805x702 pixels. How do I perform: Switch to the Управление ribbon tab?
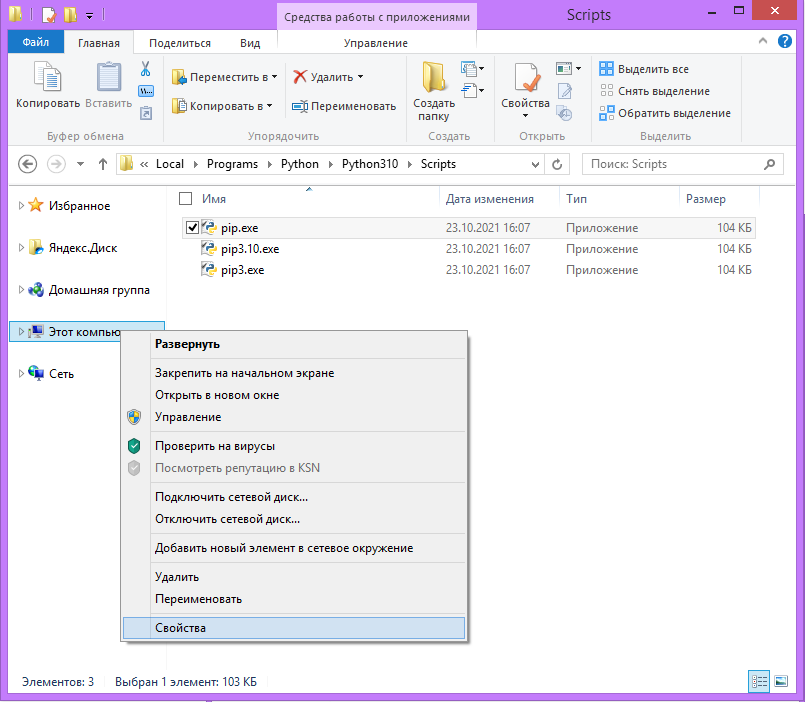pos(376,43)
